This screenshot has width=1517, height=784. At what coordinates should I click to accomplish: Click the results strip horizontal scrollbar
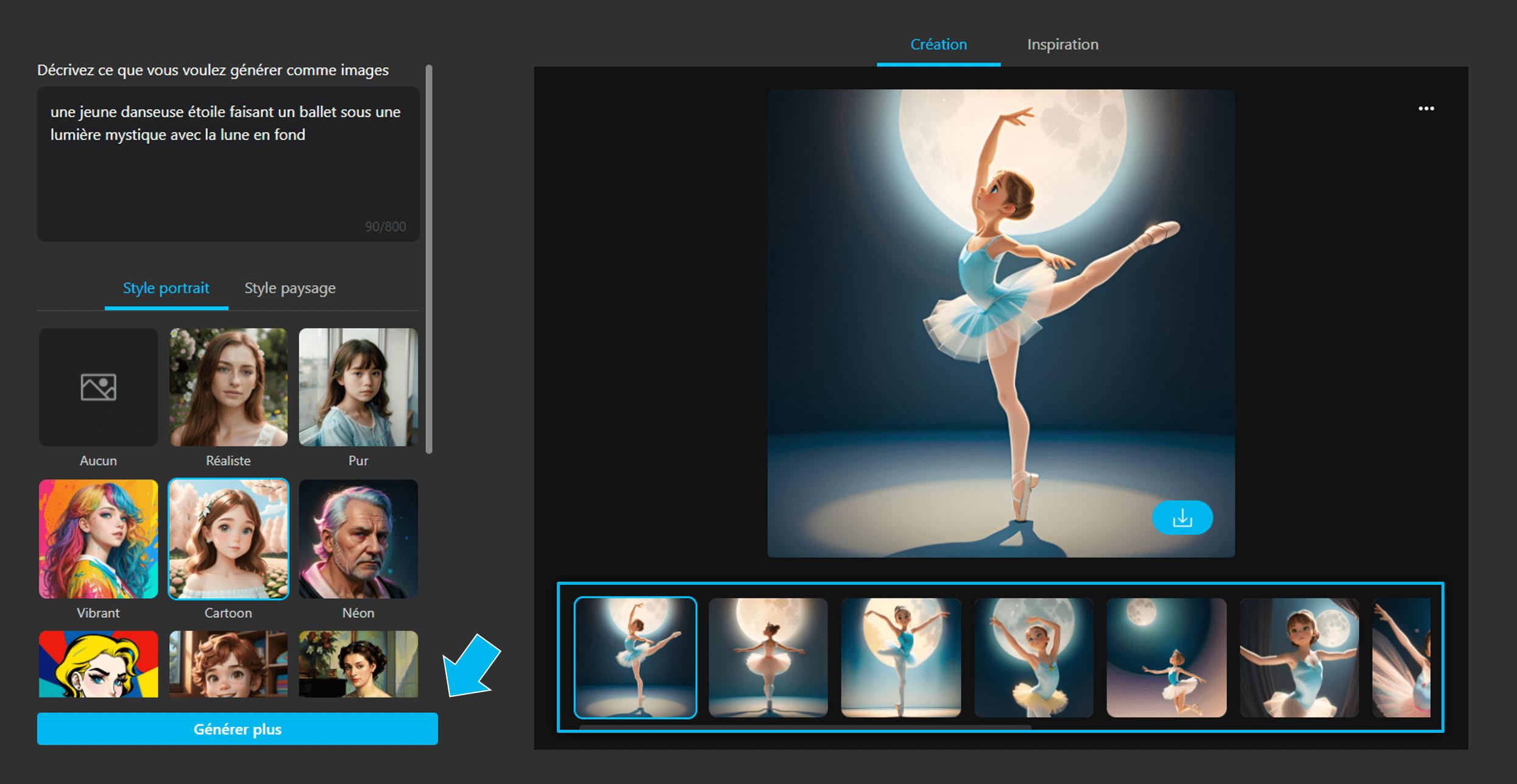pyautogui.click(x=804, y=727)
